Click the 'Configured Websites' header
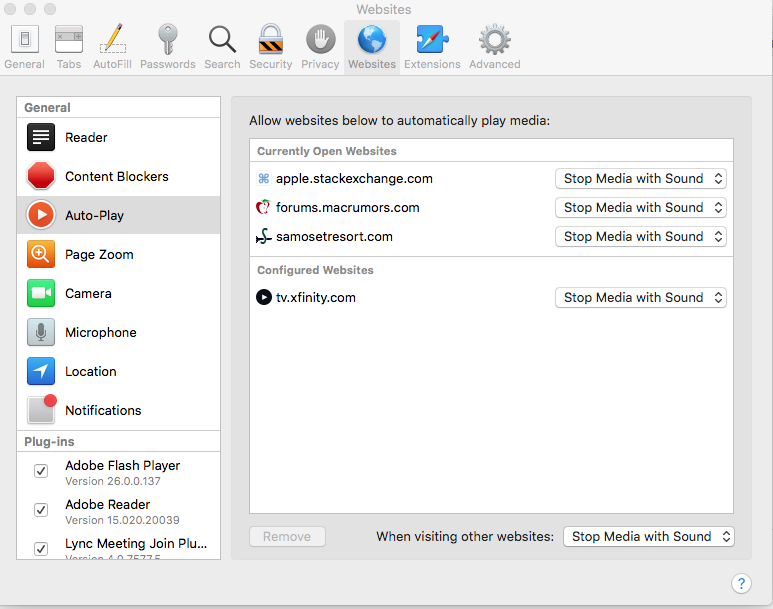The height and width of the screenshot is (609, 773). [x=315, y=270]
